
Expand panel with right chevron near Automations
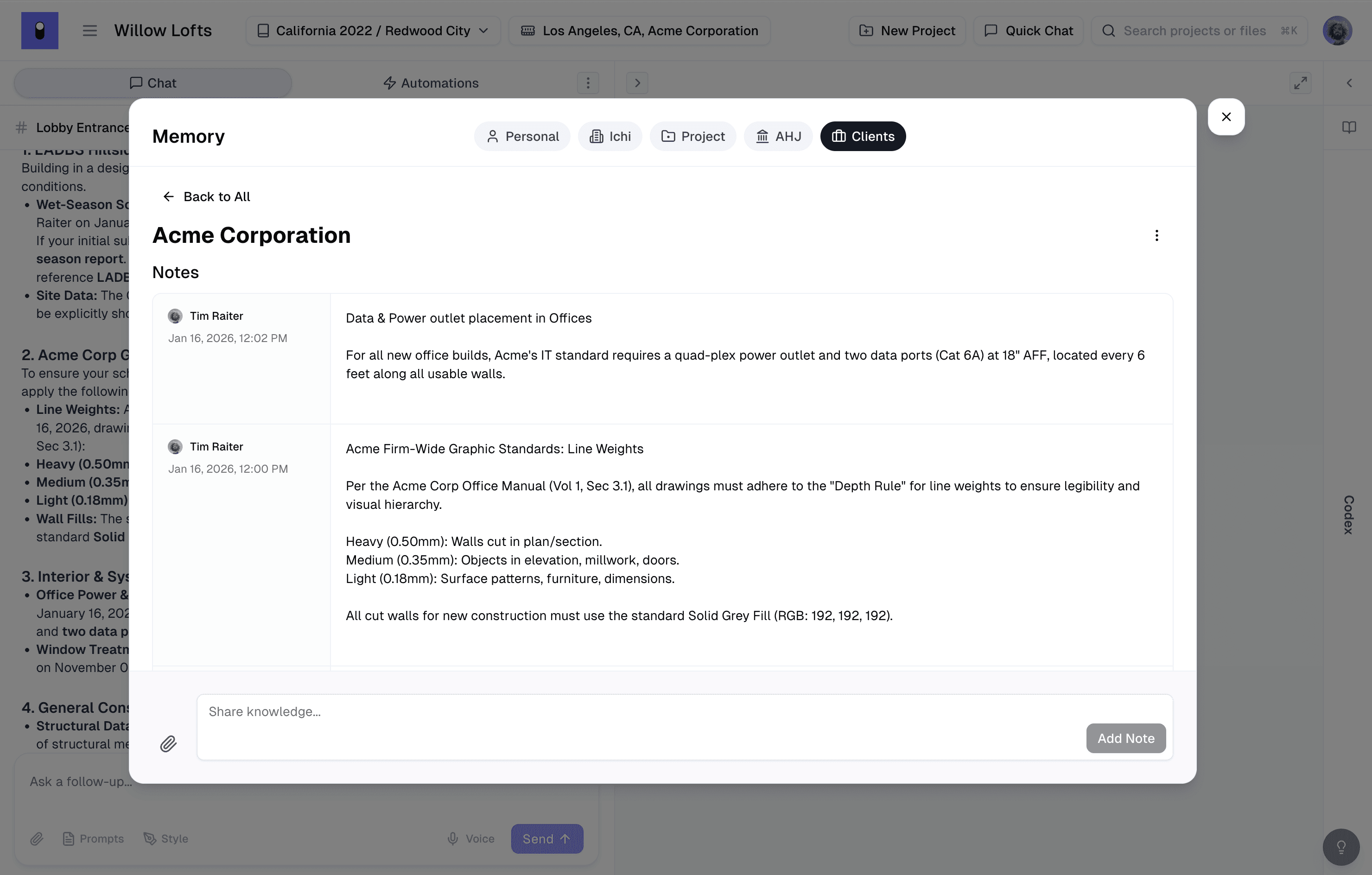click(x=637, y=83)
